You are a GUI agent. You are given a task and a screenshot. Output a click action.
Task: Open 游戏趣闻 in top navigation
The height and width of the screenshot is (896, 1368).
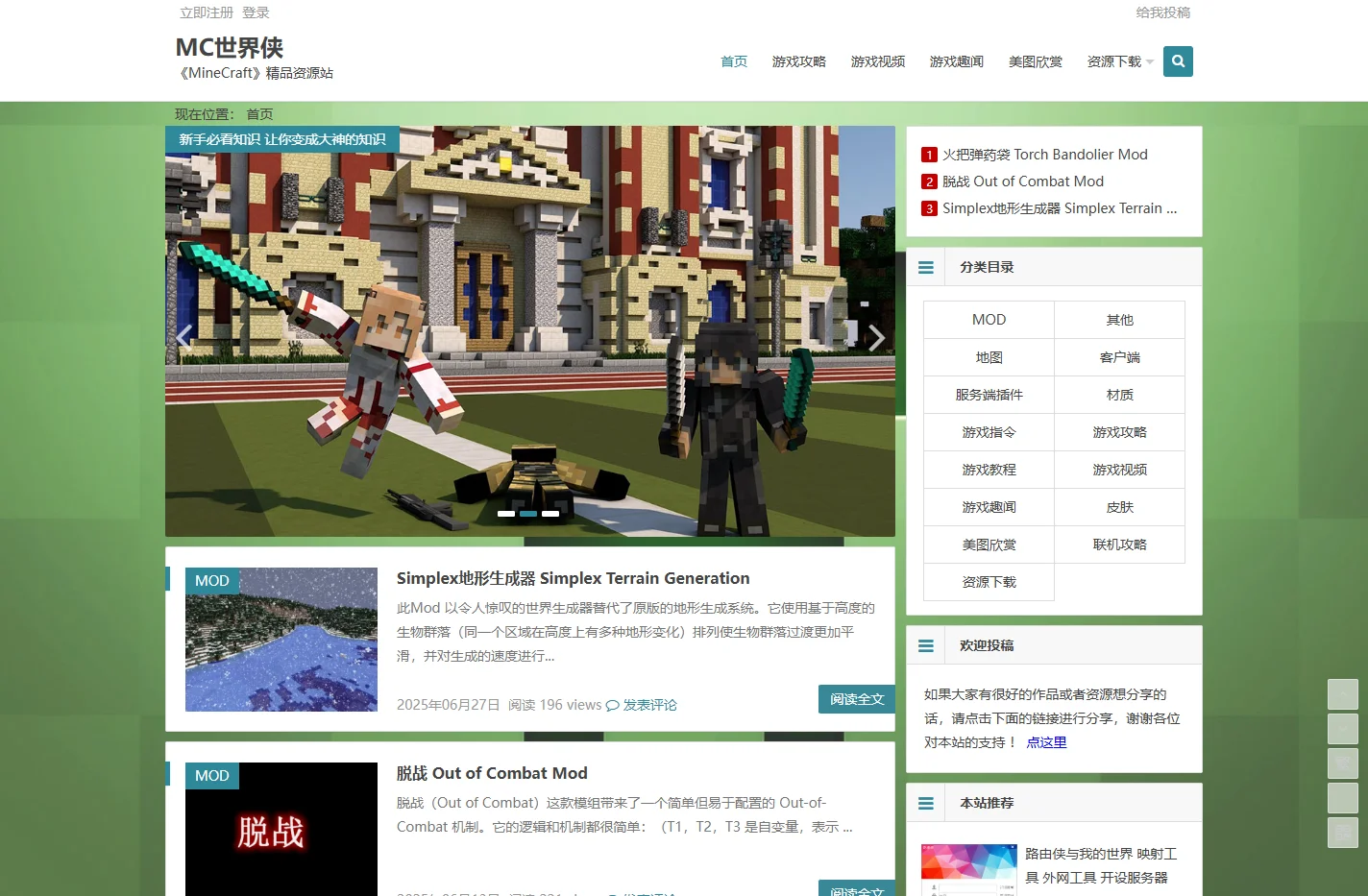[x=957, y=61]
